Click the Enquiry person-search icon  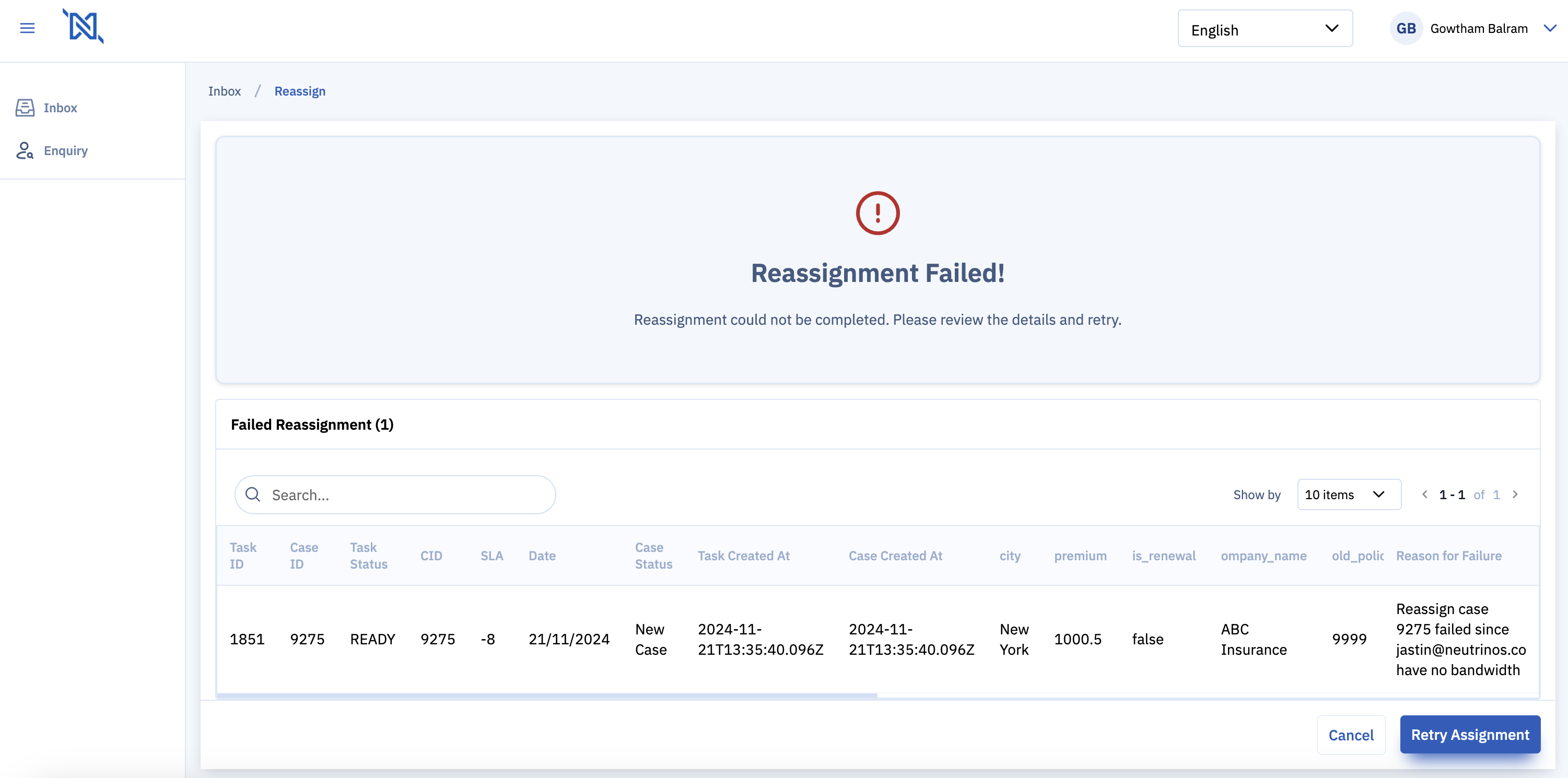[25, 150]
